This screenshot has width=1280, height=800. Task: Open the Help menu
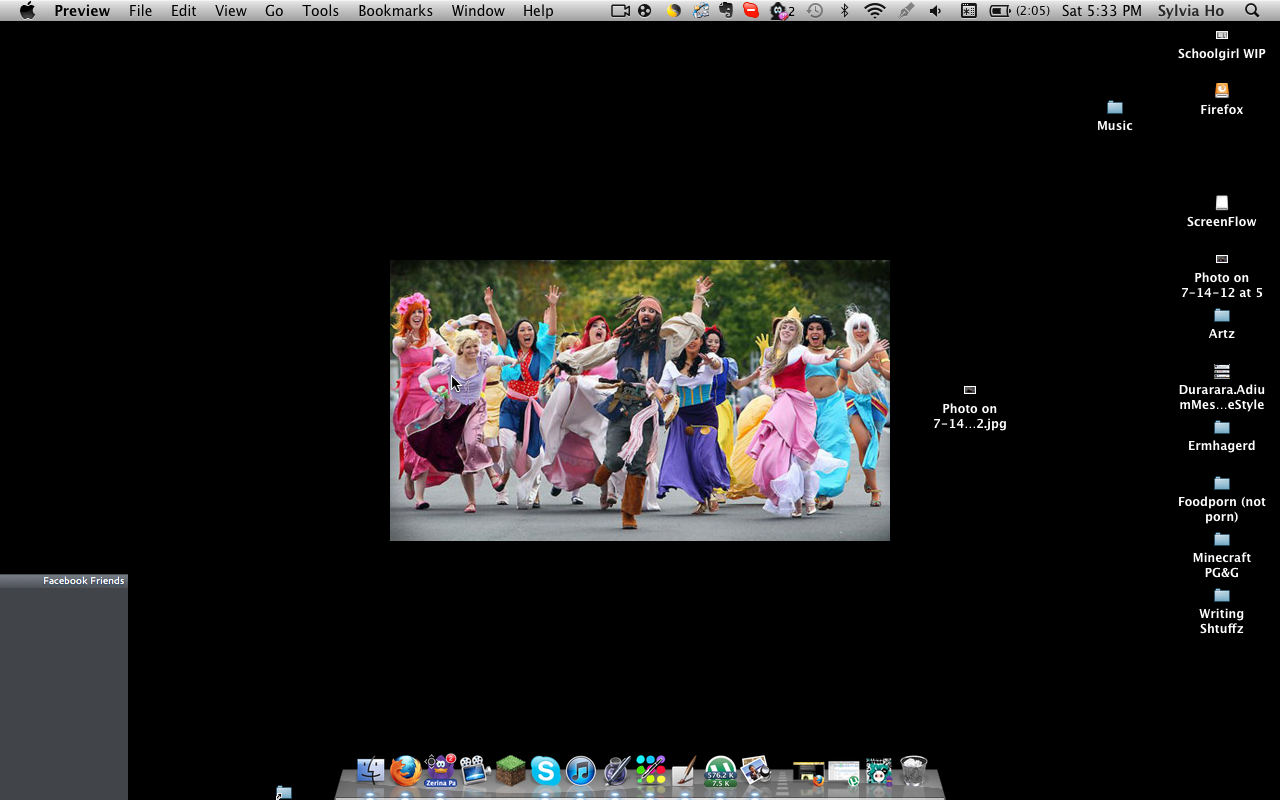538,11
